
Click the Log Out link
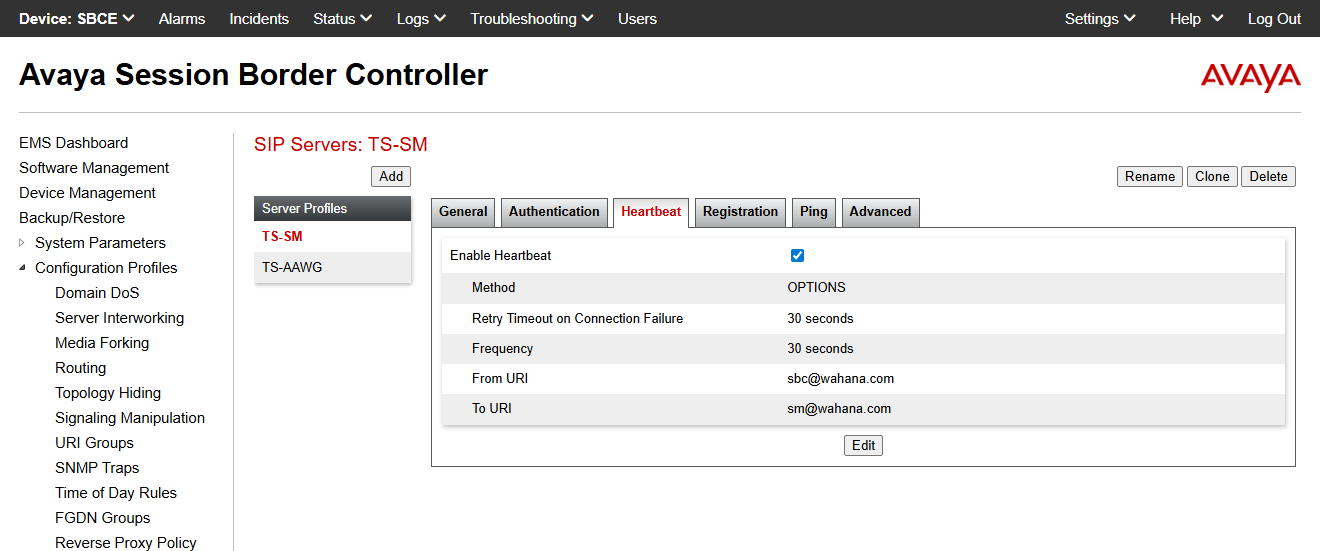coord(1274,19)
